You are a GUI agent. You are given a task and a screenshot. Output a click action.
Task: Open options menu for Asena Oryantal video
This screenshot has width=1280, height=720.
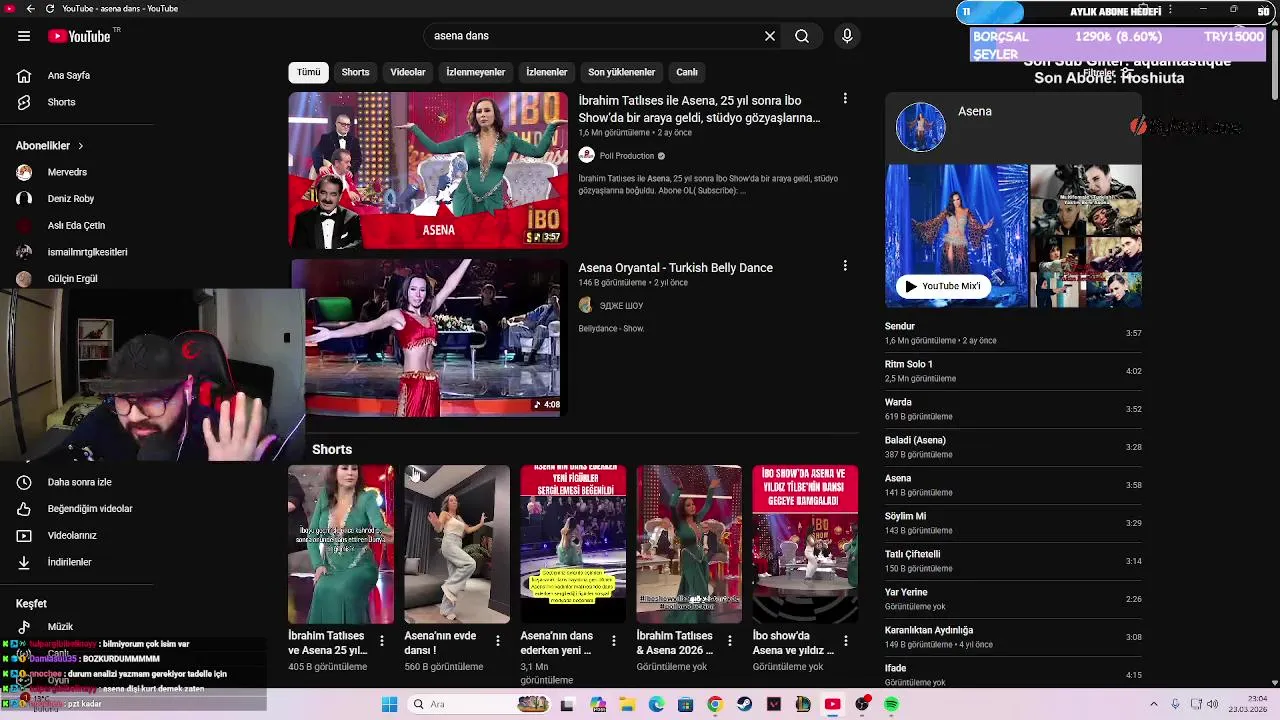click(x=845, y=266)
